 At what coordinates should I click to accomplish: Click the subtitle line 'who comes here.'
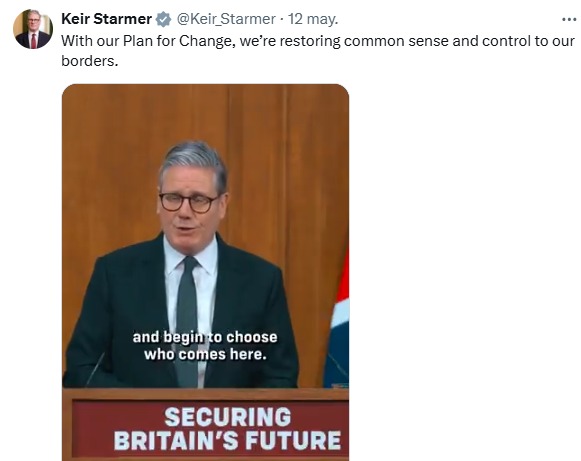click(205, 355)
